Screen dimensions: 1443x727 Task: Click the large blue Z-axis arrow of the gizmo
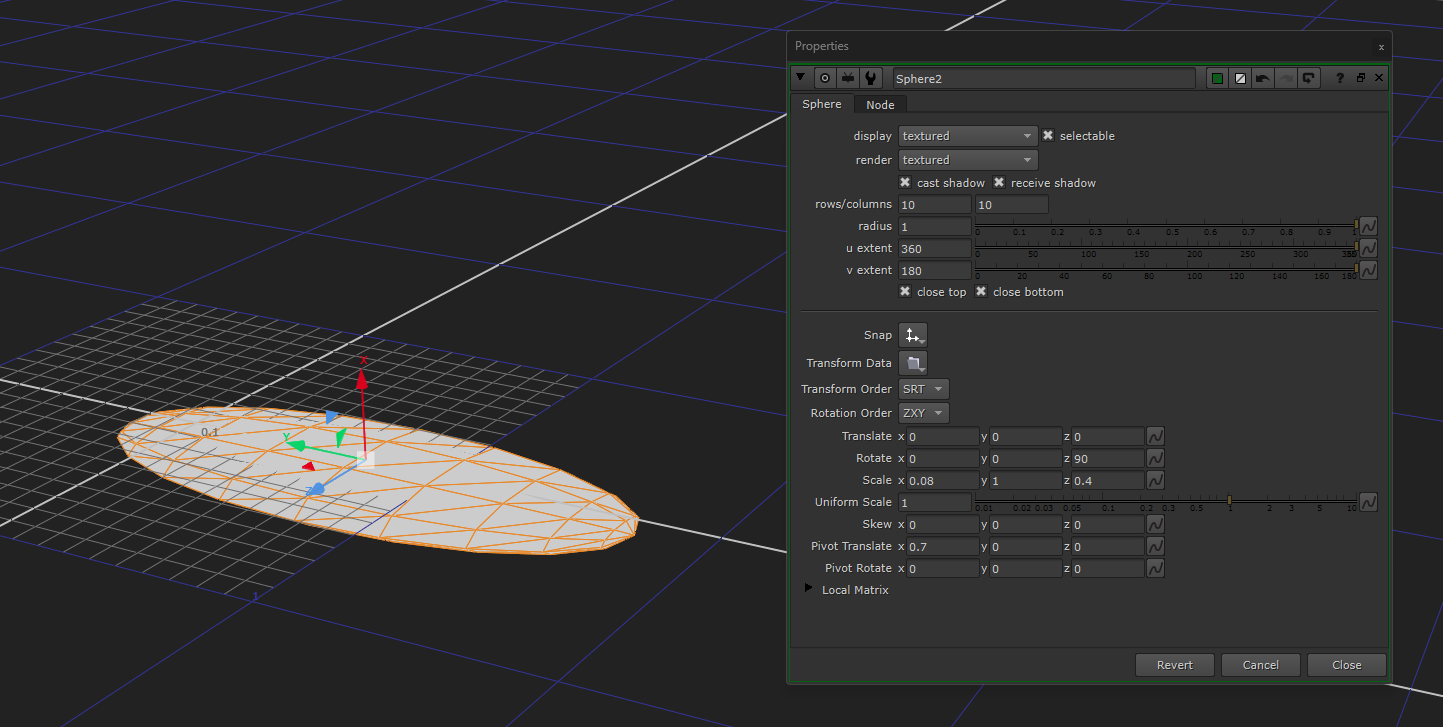click(315, 489)
